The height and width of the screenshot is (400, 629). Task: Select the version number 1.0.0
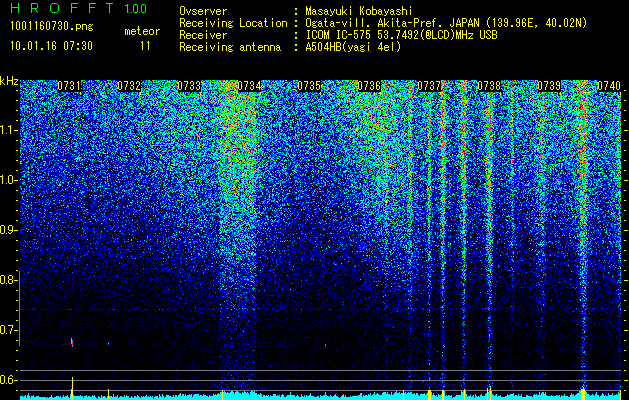(136, 8)
